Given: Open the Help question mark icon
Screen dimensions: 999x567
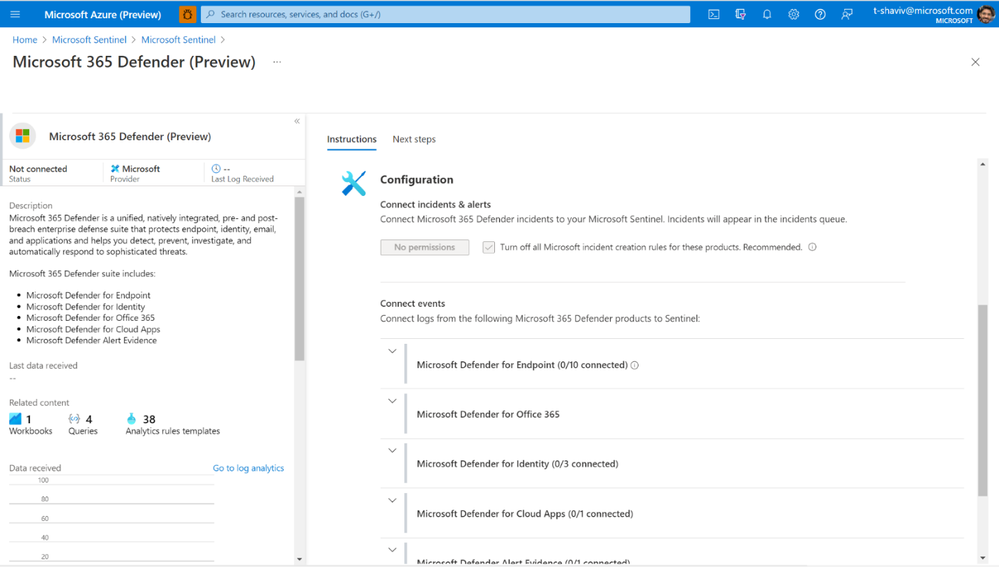Looking at the screenshot, I should (x=820, y=14).
